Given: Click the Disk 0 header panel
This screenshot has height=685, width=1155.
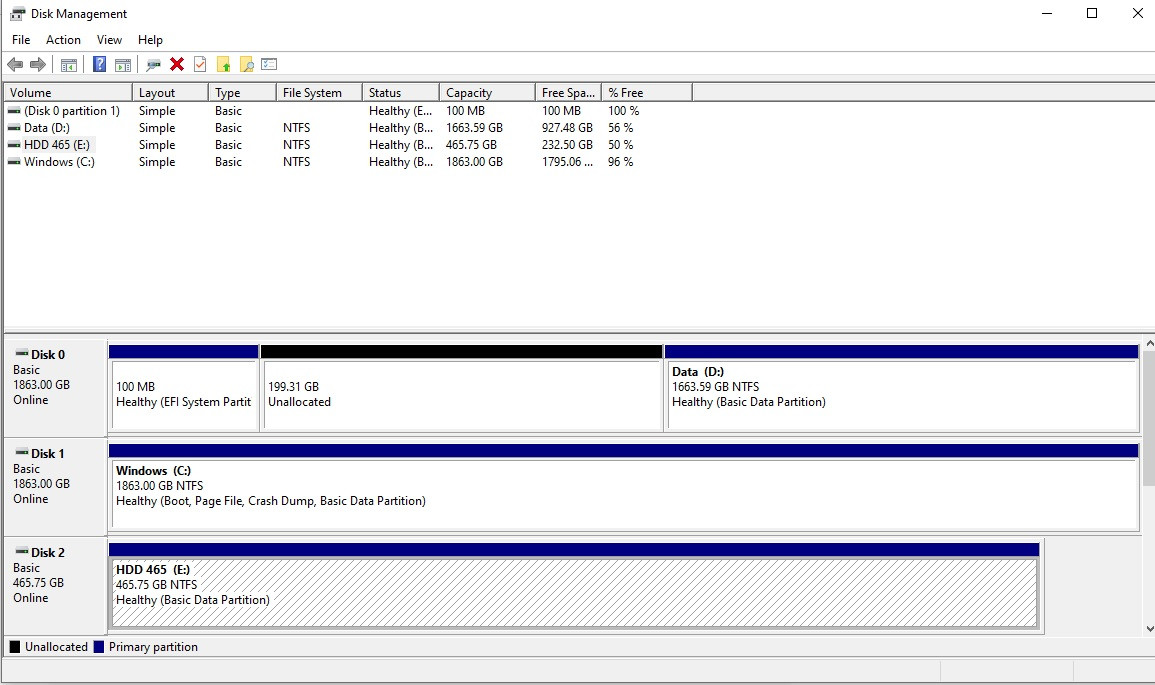Looking at the screenshot, I should click(x=55, y=387).
